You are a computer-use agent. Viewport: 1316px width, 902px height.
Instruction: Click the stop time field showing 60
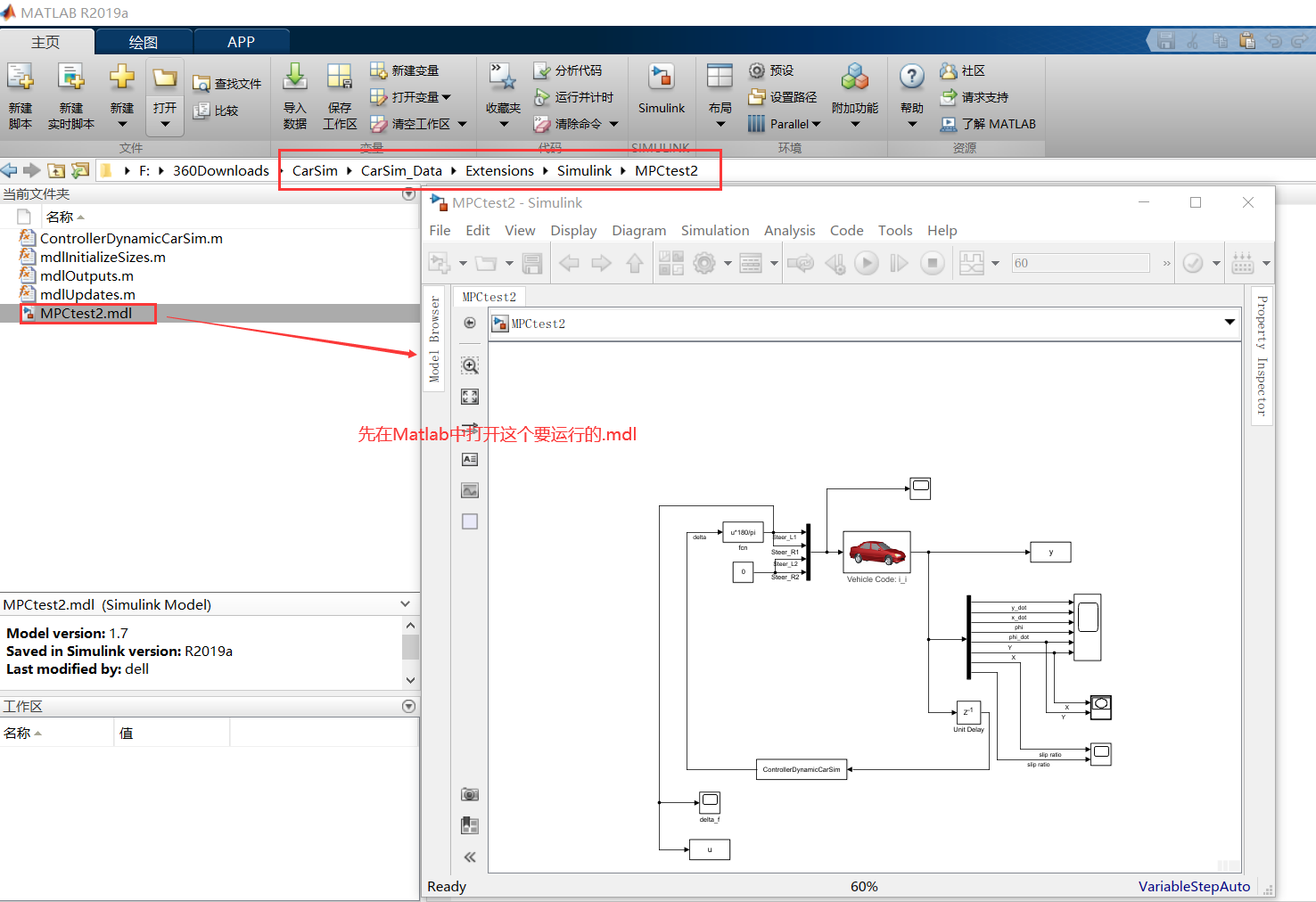(x=1080, y=262)
